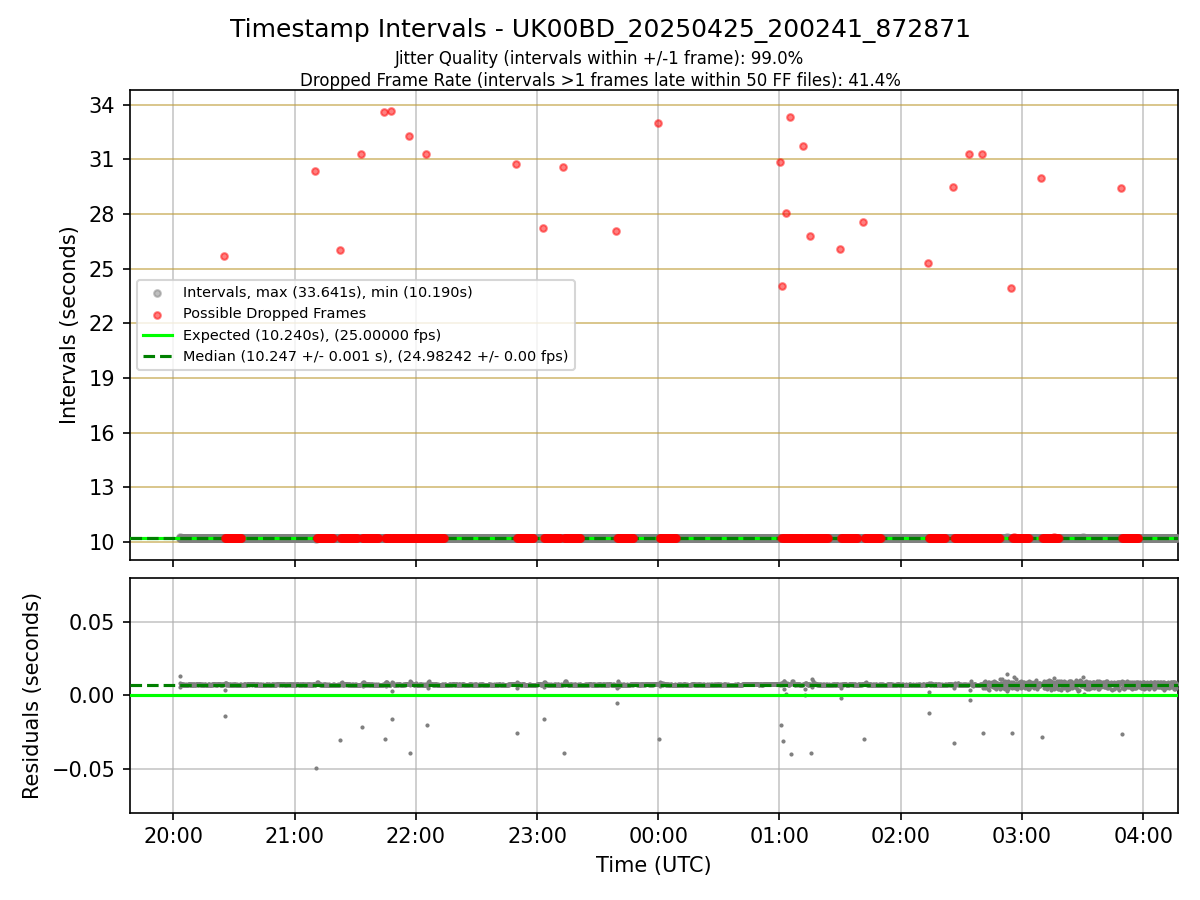This screenshot has width=1200, height=900.
Task: Click the '22' tick on the intervals axis
Action: (x=103, y=323)
